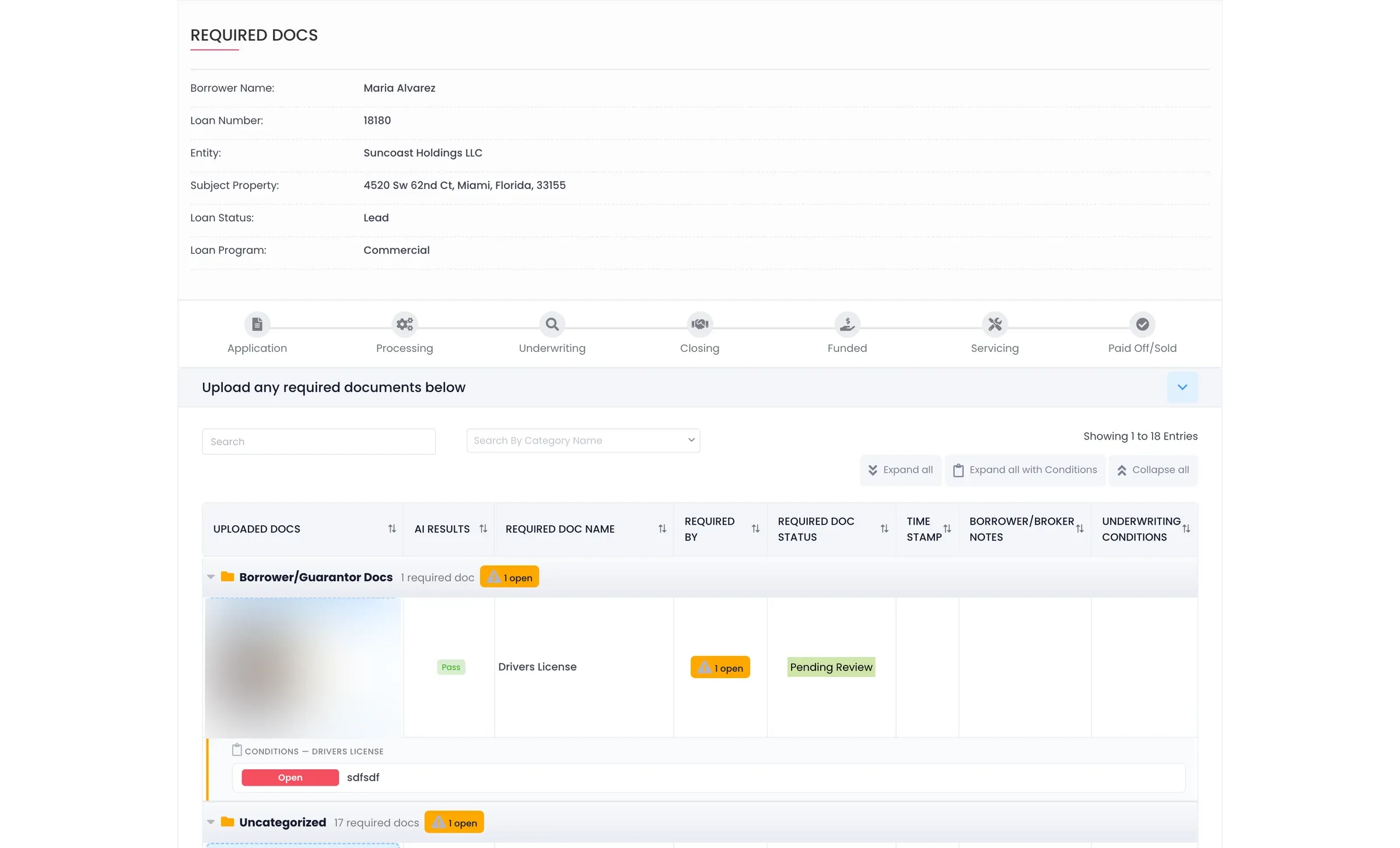Click the red Open condition status badge
1400x848 pixels.
pos(290,778)
